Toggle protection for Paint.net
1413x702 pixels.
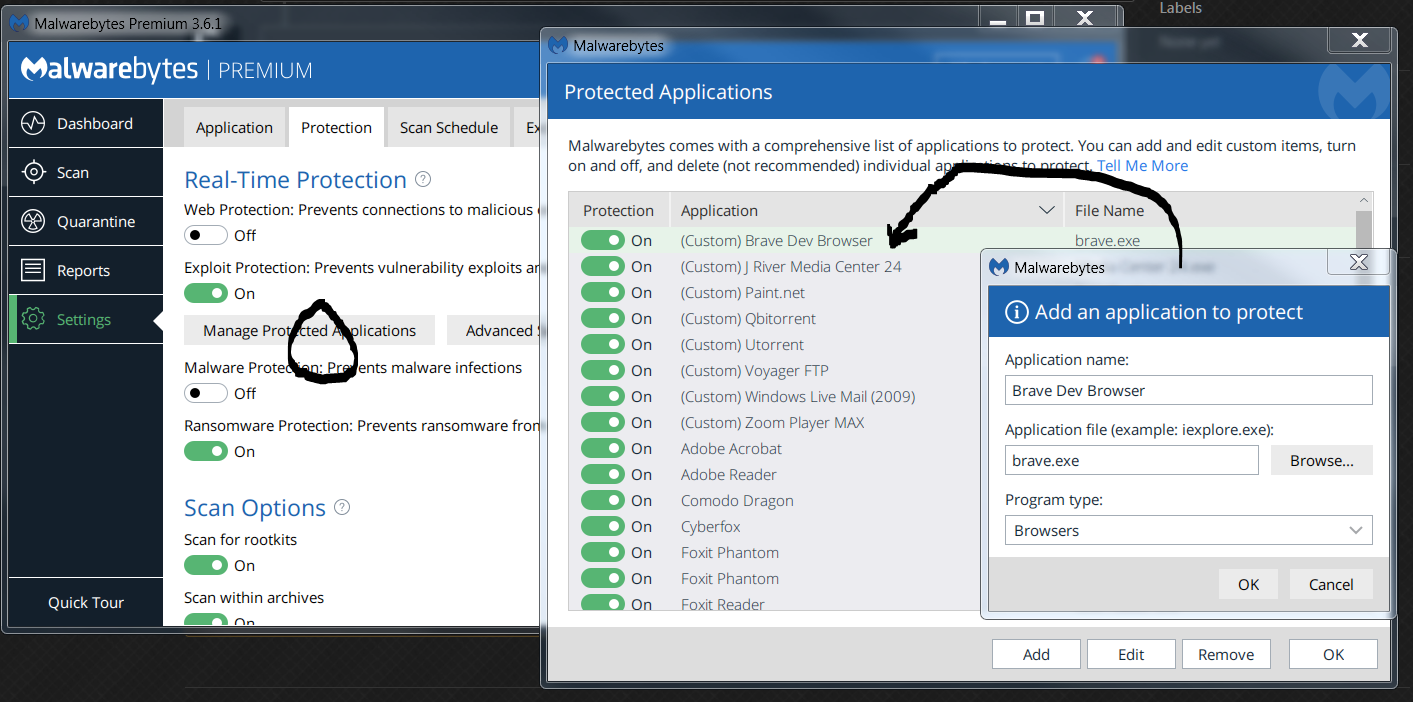[602, 292]
